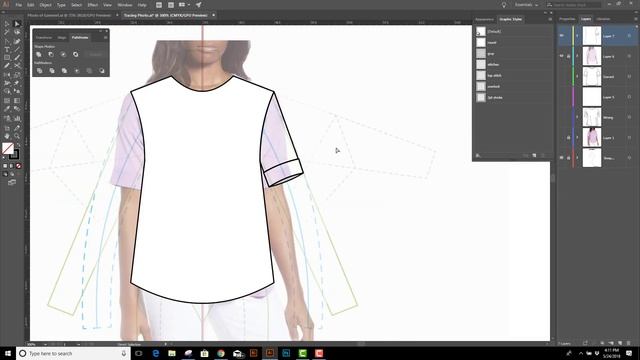Open the Effect menu
640x360 pixels.
[x=93, y=5]
